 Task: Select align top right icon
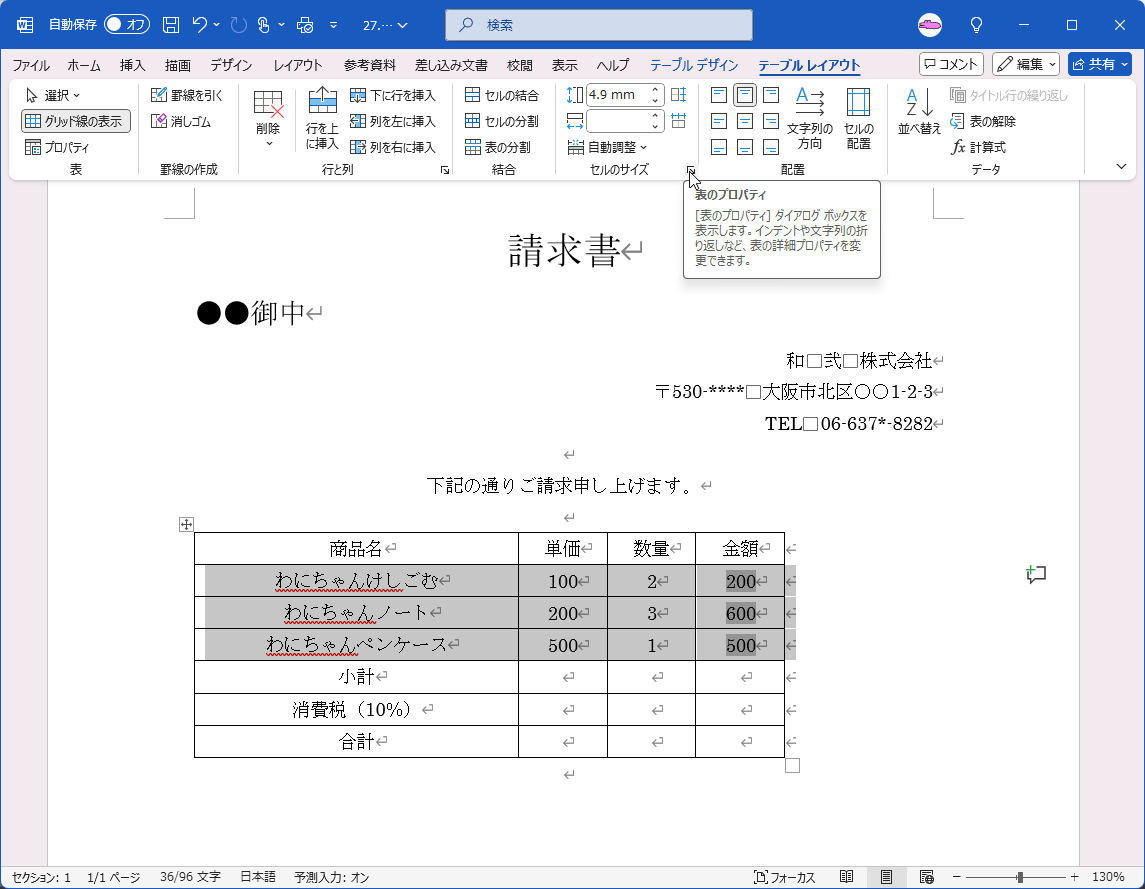point(771,95)
